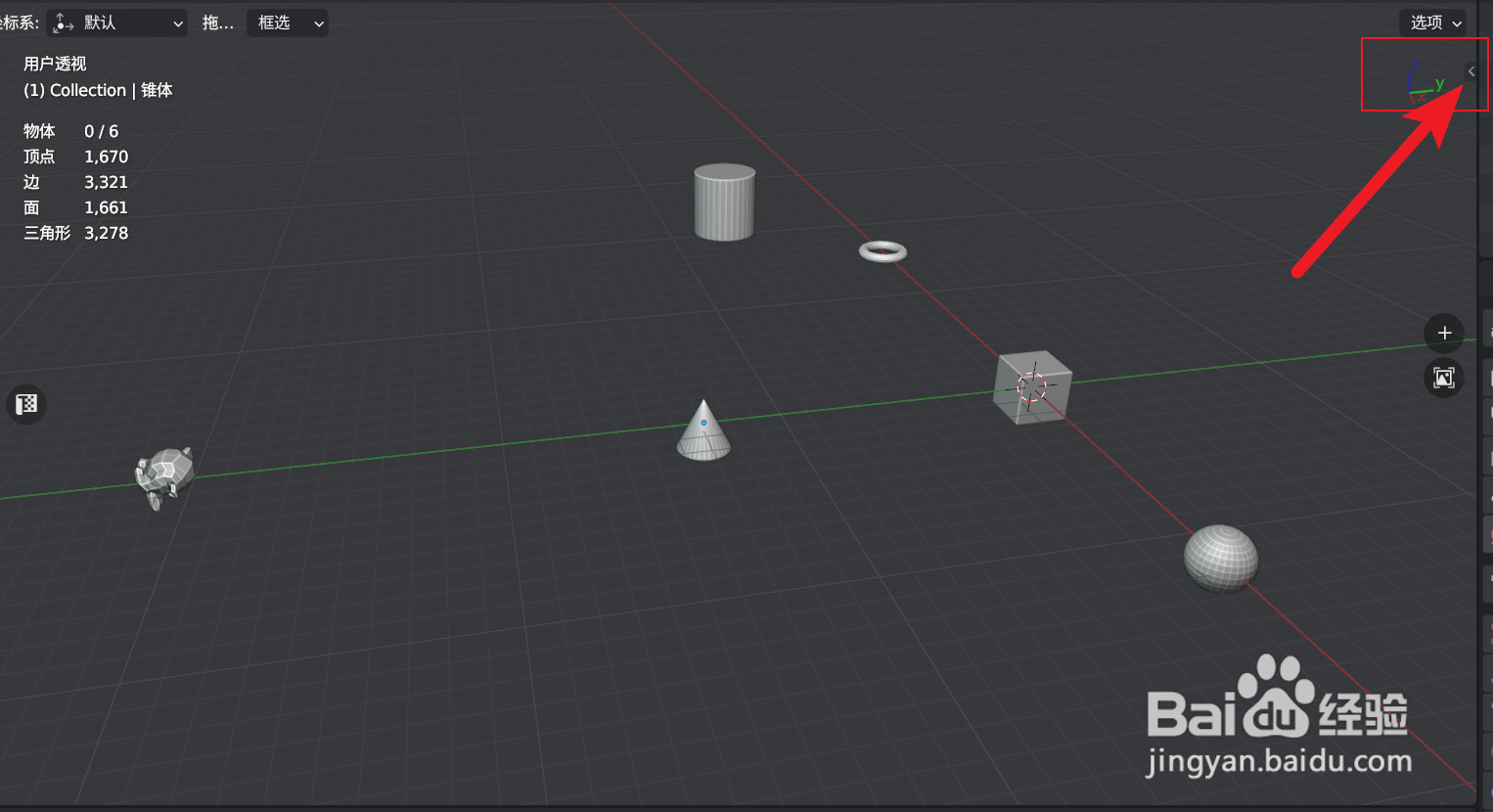Viewport: 1493px width, 812px height.
Task: Select the monkey head object on the left
Action: point(164,477)
